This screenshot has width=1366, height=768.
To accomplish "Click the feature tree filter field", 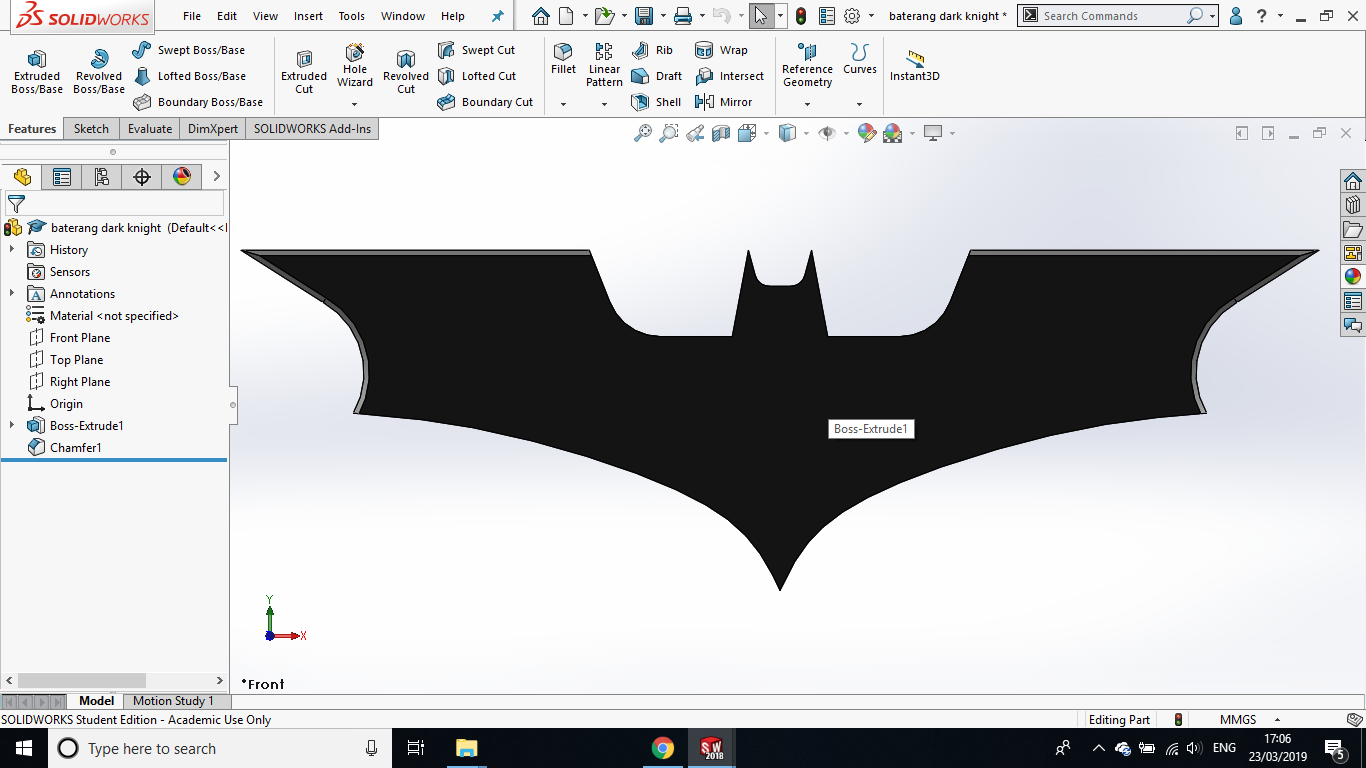I will (x=115, y=203).
